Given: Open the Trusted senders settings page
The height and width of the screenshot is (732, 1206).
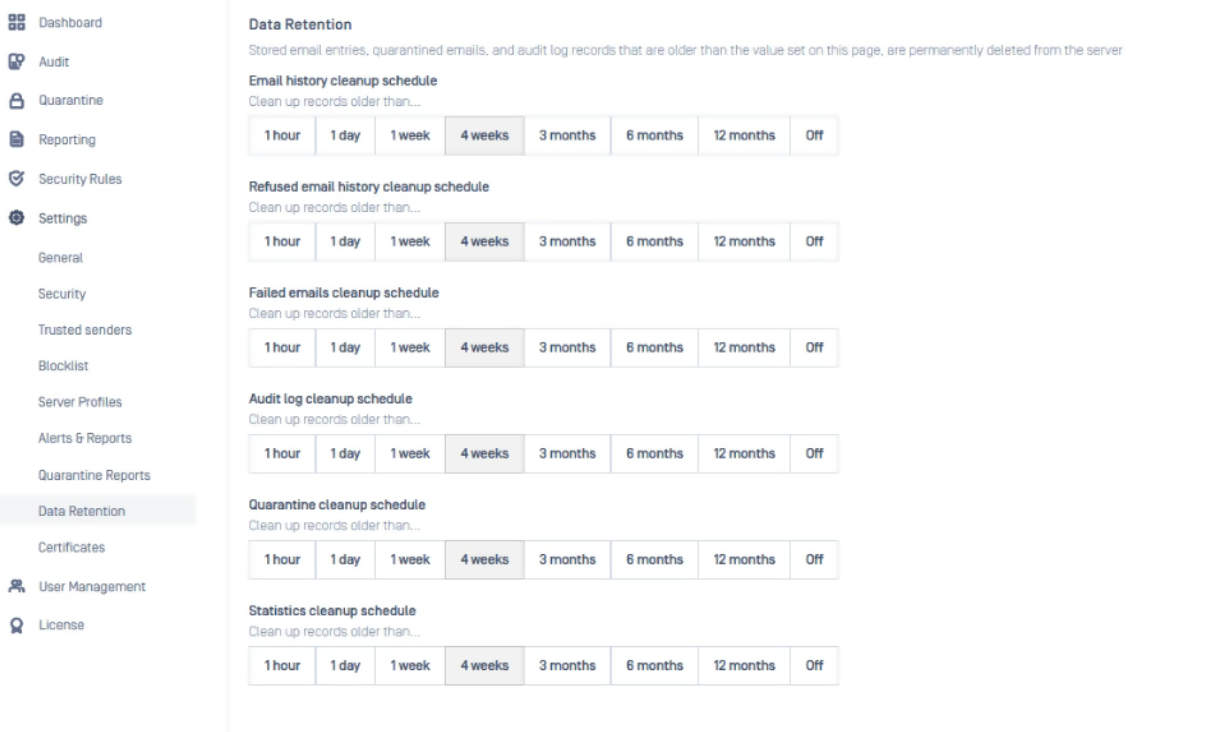Looking at the screenshot, I should [x=85, y=329].
